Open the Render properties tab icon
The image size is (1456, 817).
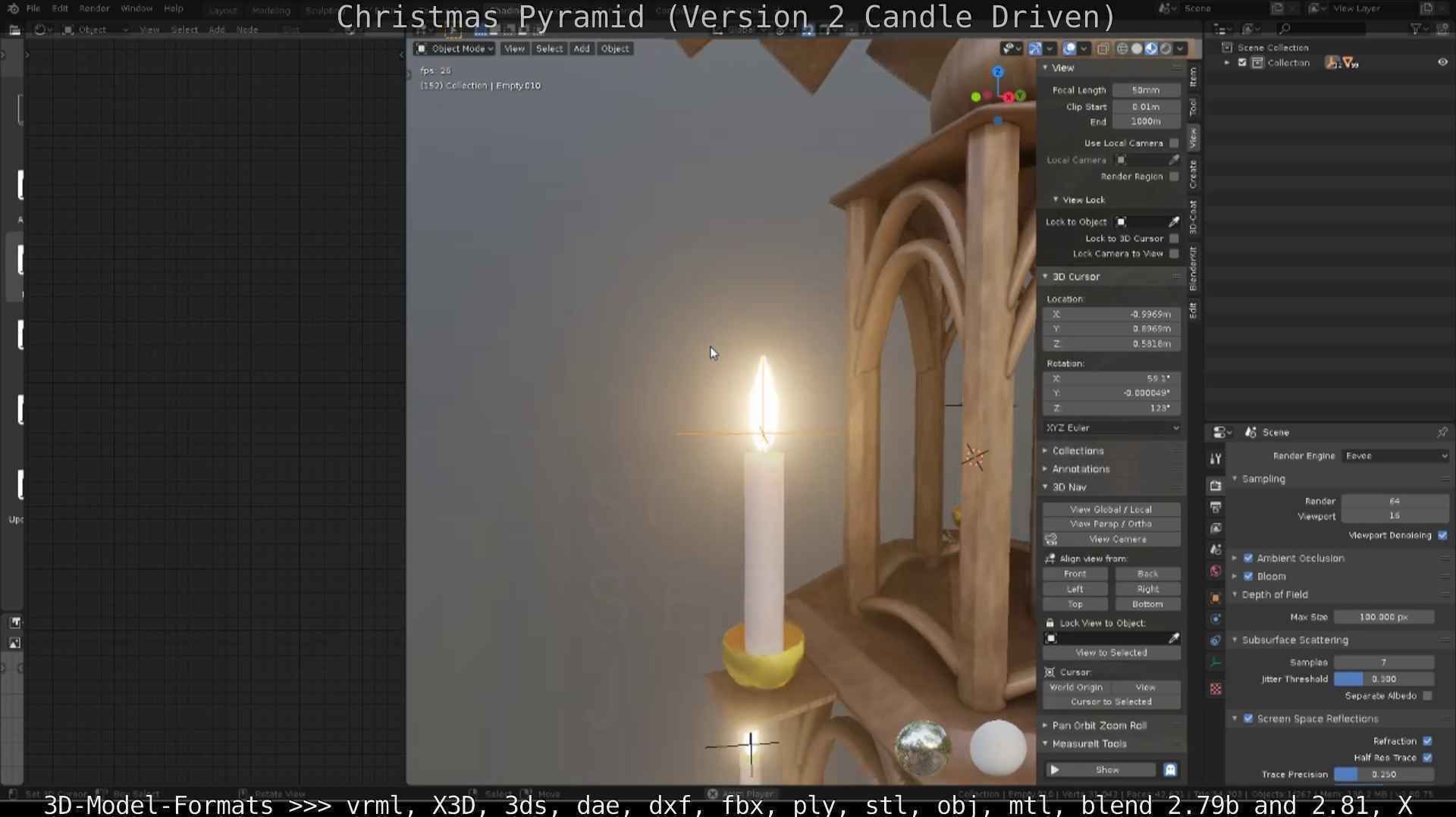pos(1216,486)
